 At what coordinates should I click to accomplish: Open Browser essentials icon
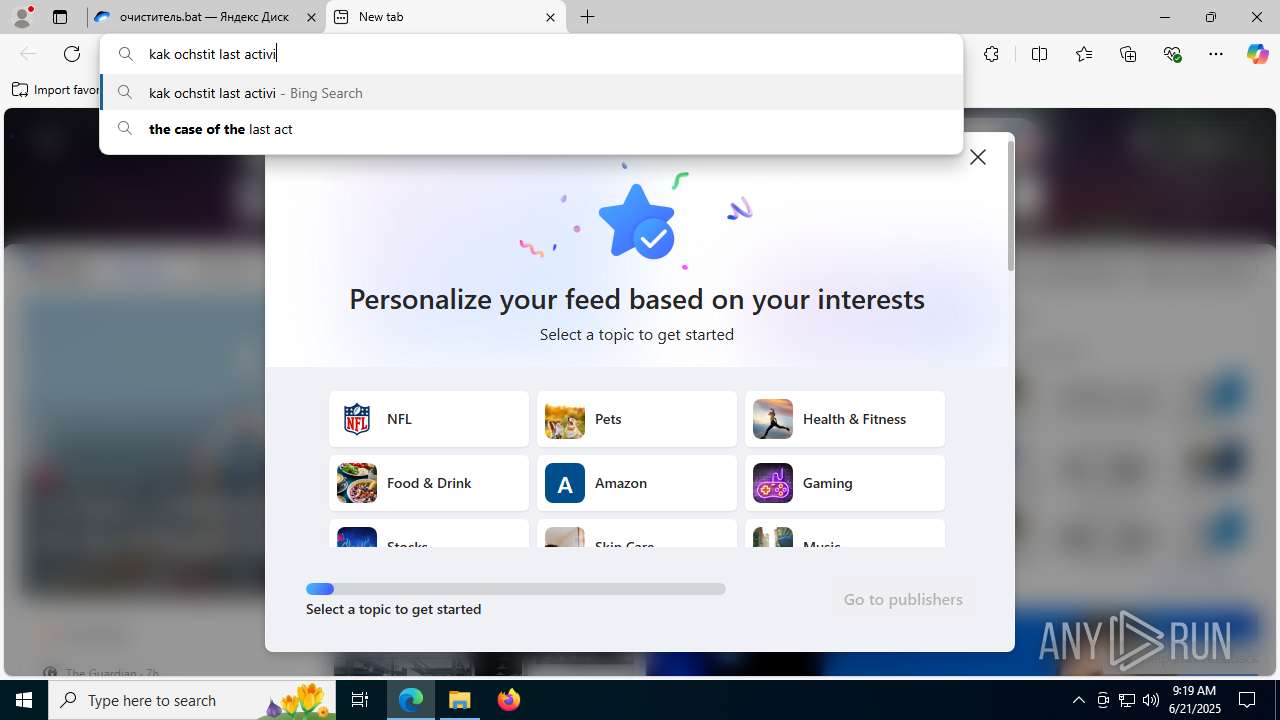(x=1173, y=54)
